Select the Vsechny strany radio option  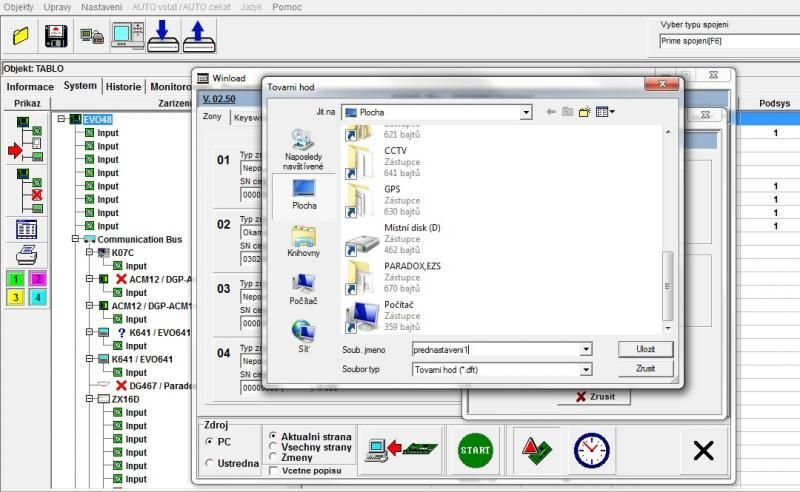click(x=274, y=447)
